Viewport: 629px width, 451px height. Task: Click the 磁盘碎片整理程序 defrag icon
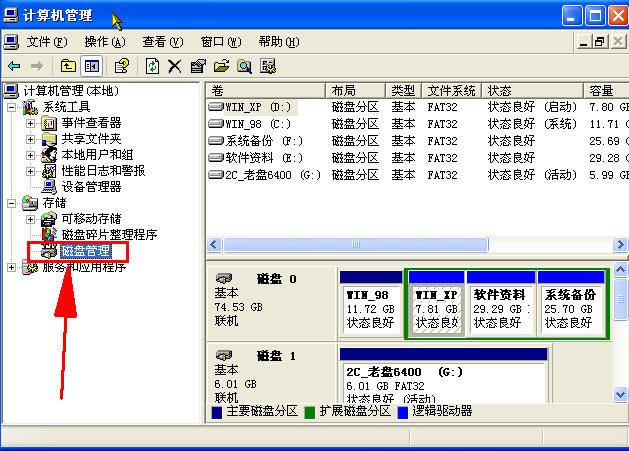coord(49,235)
